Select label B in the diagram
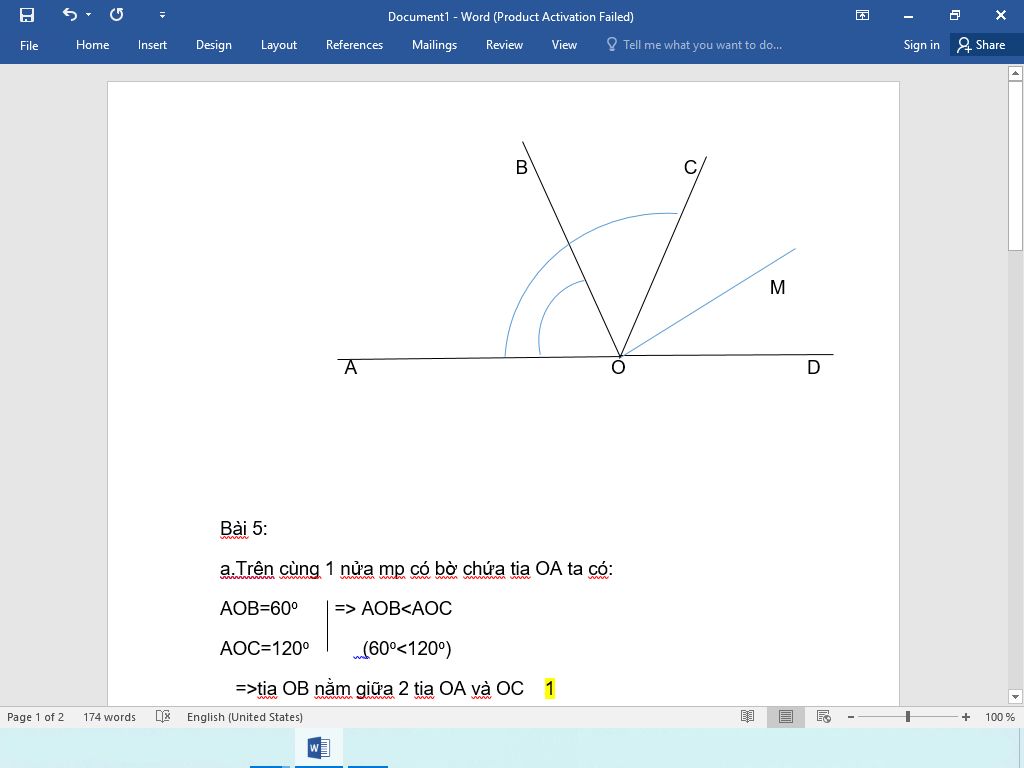The width and height of the screenshot is (1024, 768). tap(521, 168)
